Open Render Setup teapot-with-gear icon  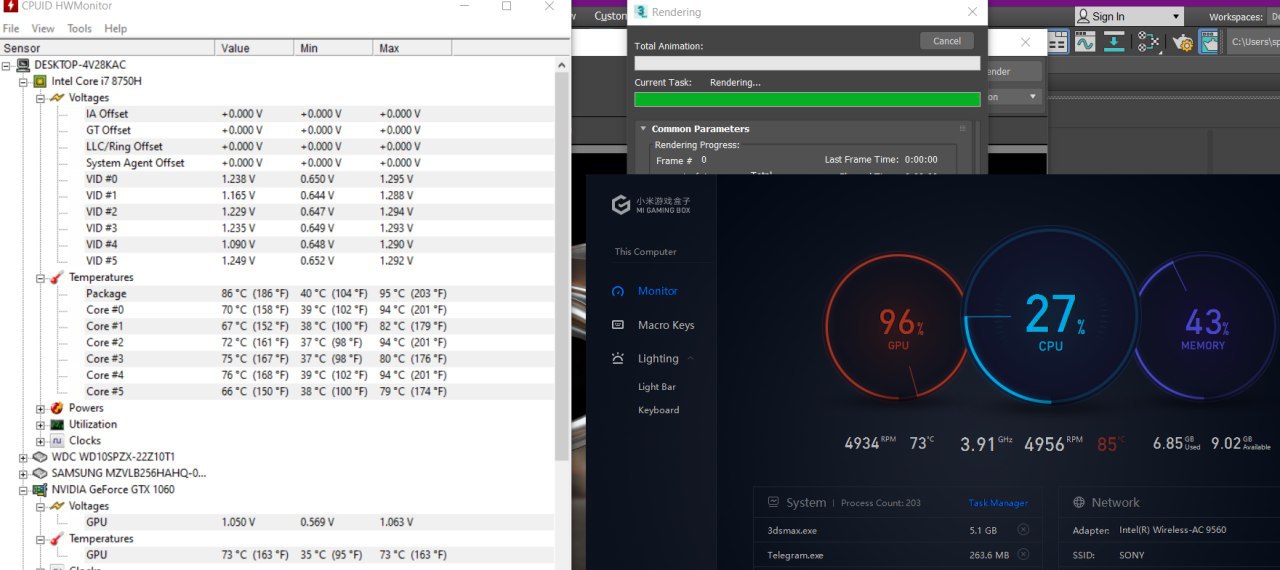click(1184, 42)
